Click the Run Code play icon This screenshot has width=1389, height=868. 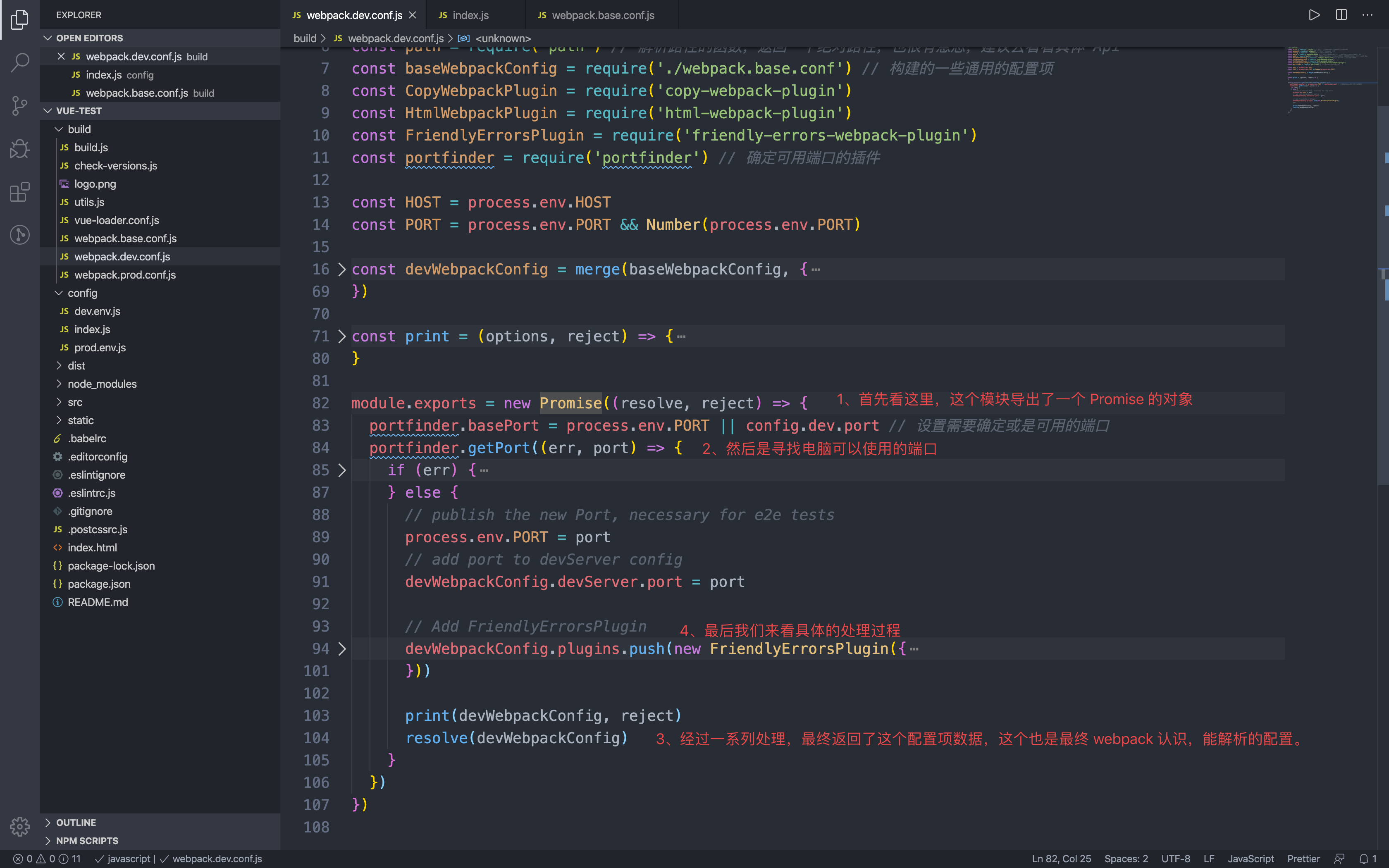coord(1314,15)
